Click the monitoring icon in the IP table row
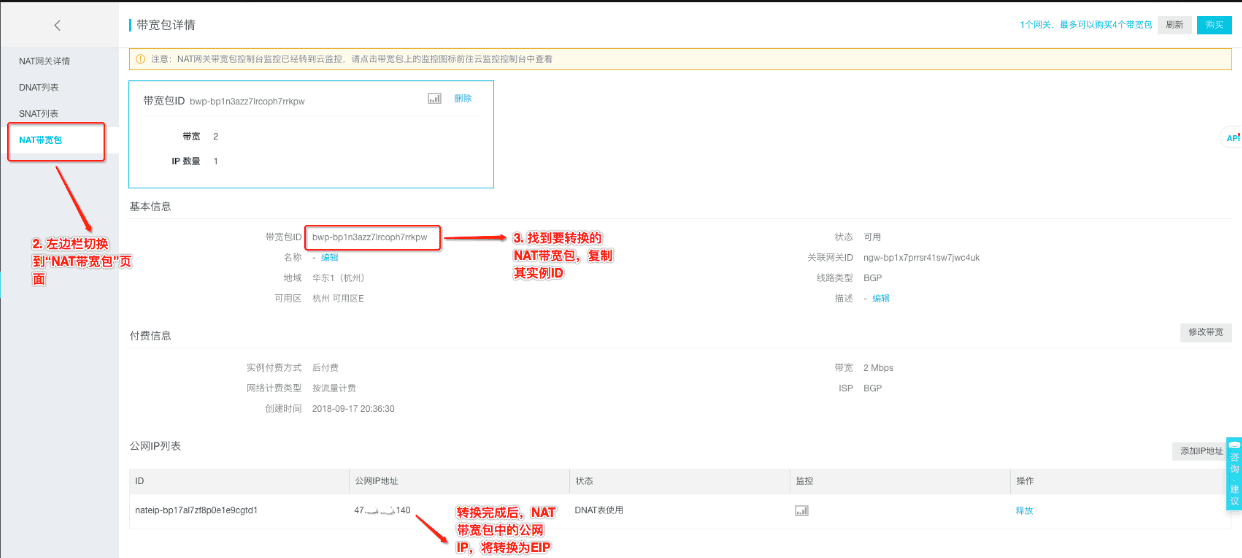This screenshot has height=558, width=1242. tap(801, 510)
